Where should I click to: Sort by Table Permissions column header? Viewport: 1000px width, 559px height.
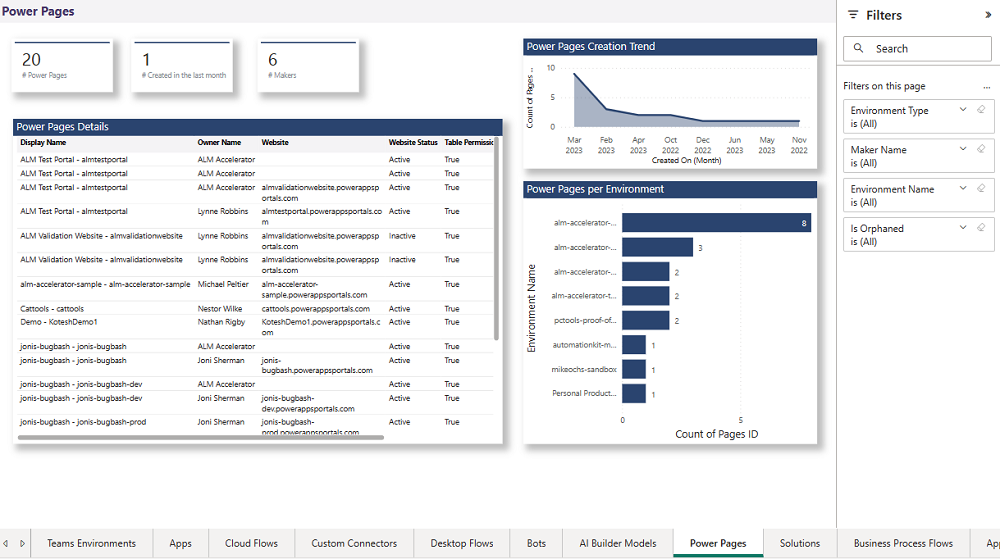click(469, 142)
